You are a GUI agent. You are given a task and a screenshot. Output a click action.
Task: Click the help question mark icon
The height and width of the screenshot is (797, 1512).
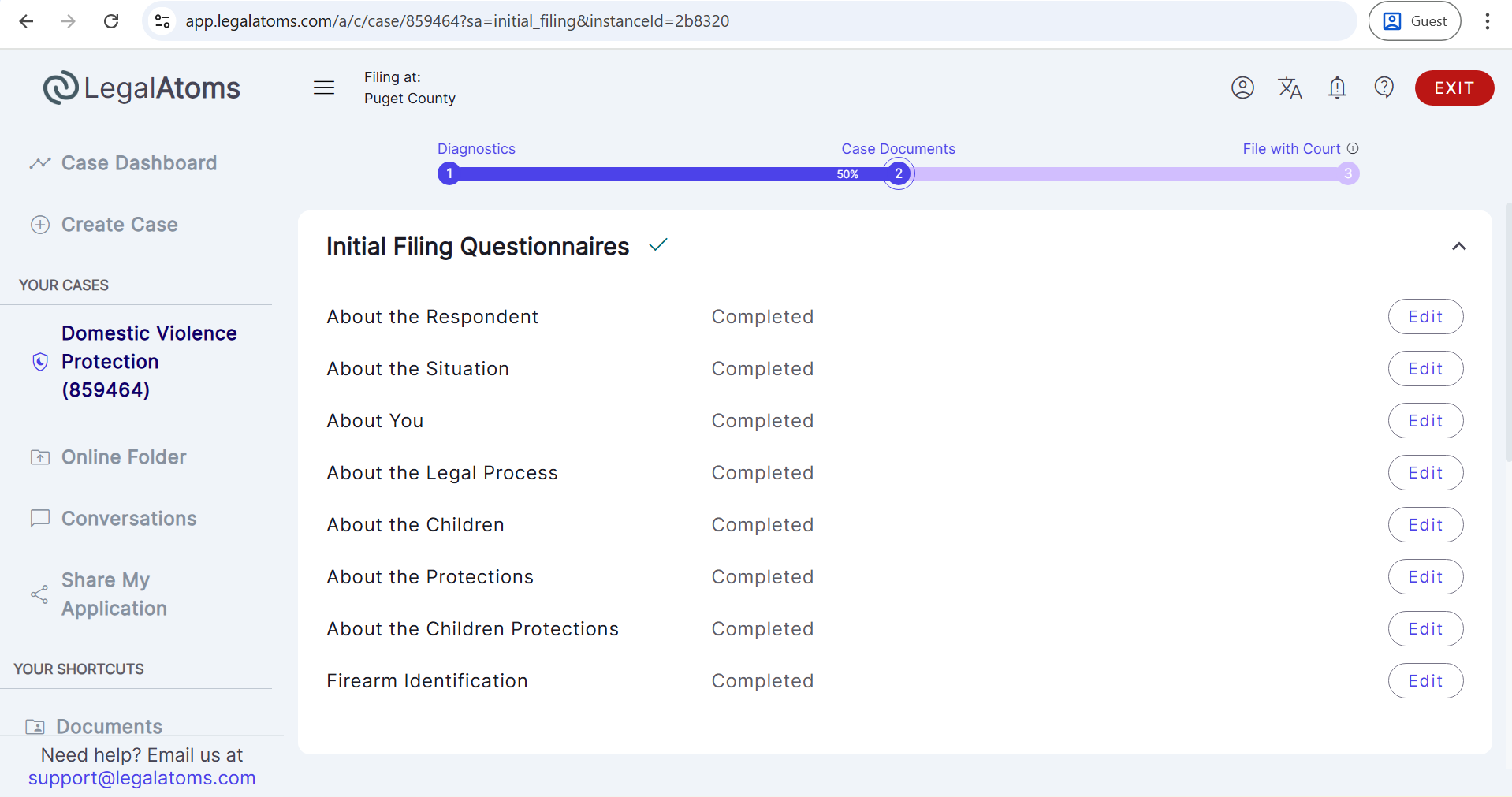click(x=1384, y=88)
